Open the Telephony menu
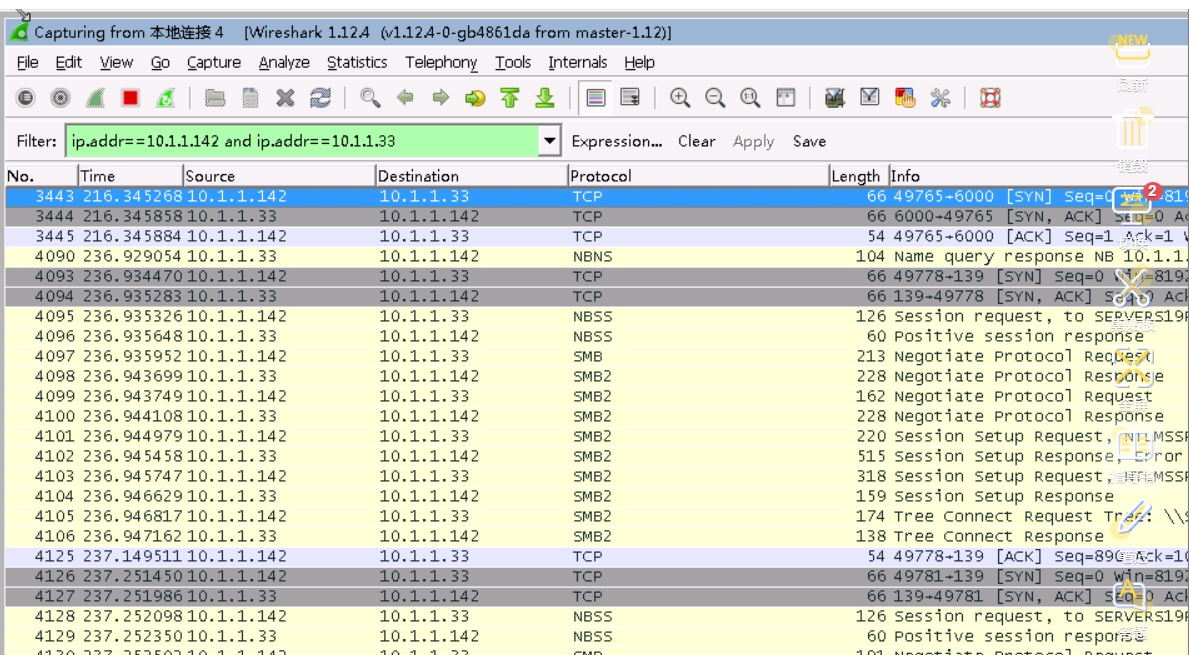Image resolution: width=1189 pixels, height=655 pixels. (x=441, y=62)
